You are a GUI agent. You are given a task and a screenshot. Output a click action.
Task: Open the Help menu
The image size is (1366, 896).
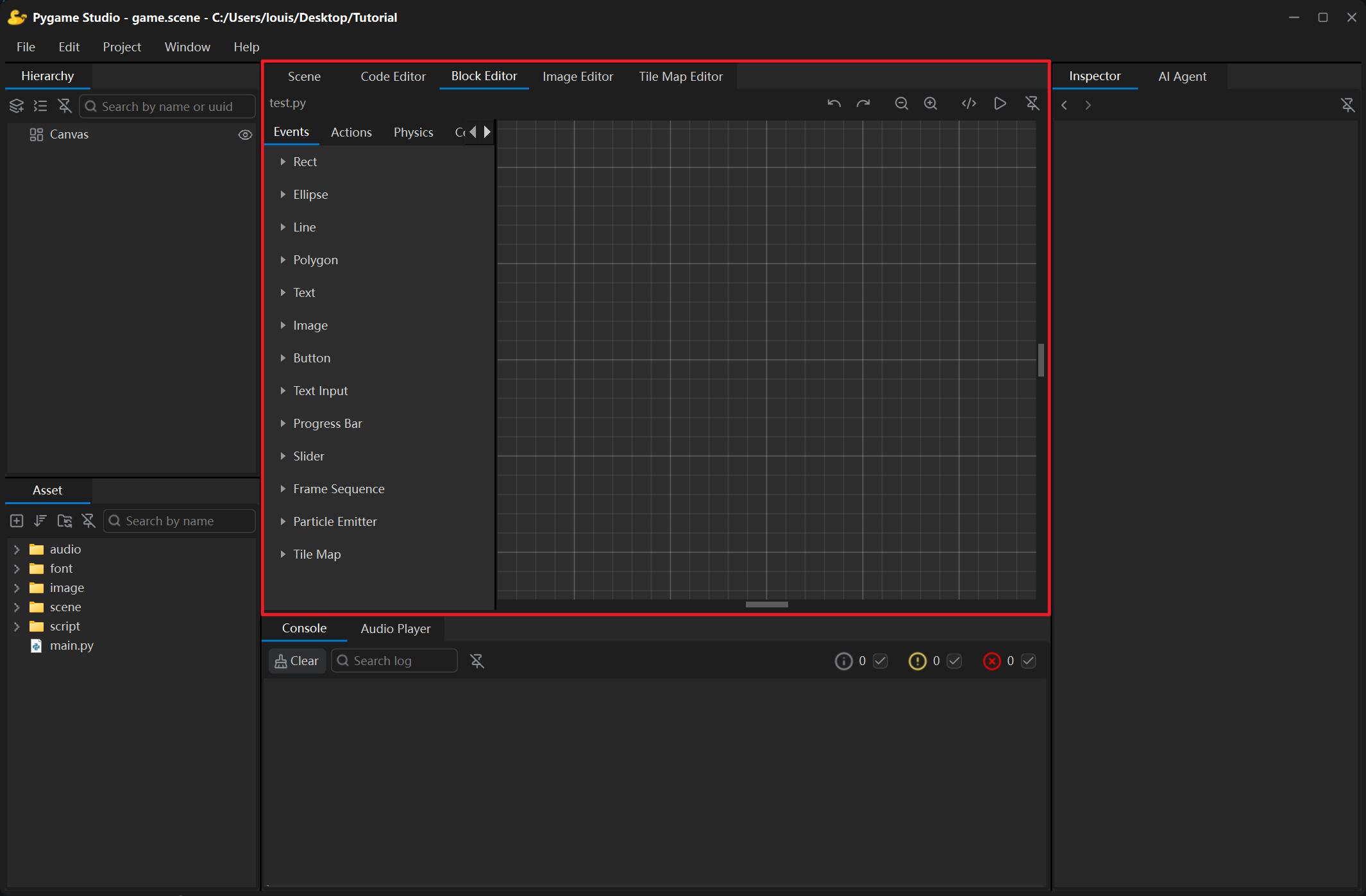coord(246,47)
